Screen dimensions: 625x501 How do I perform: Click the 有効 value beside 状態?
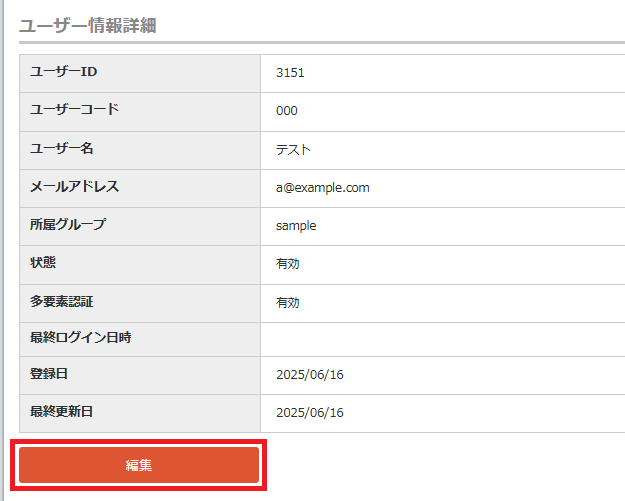coord(288,264)
